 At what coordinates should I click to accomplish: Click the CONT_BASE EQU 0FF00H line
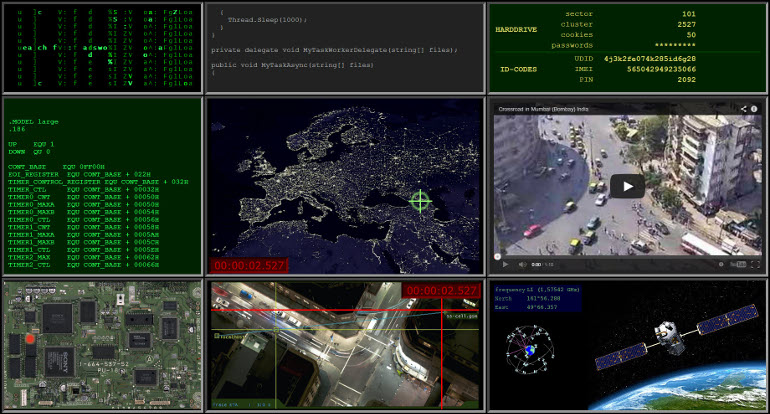[56, 166]
